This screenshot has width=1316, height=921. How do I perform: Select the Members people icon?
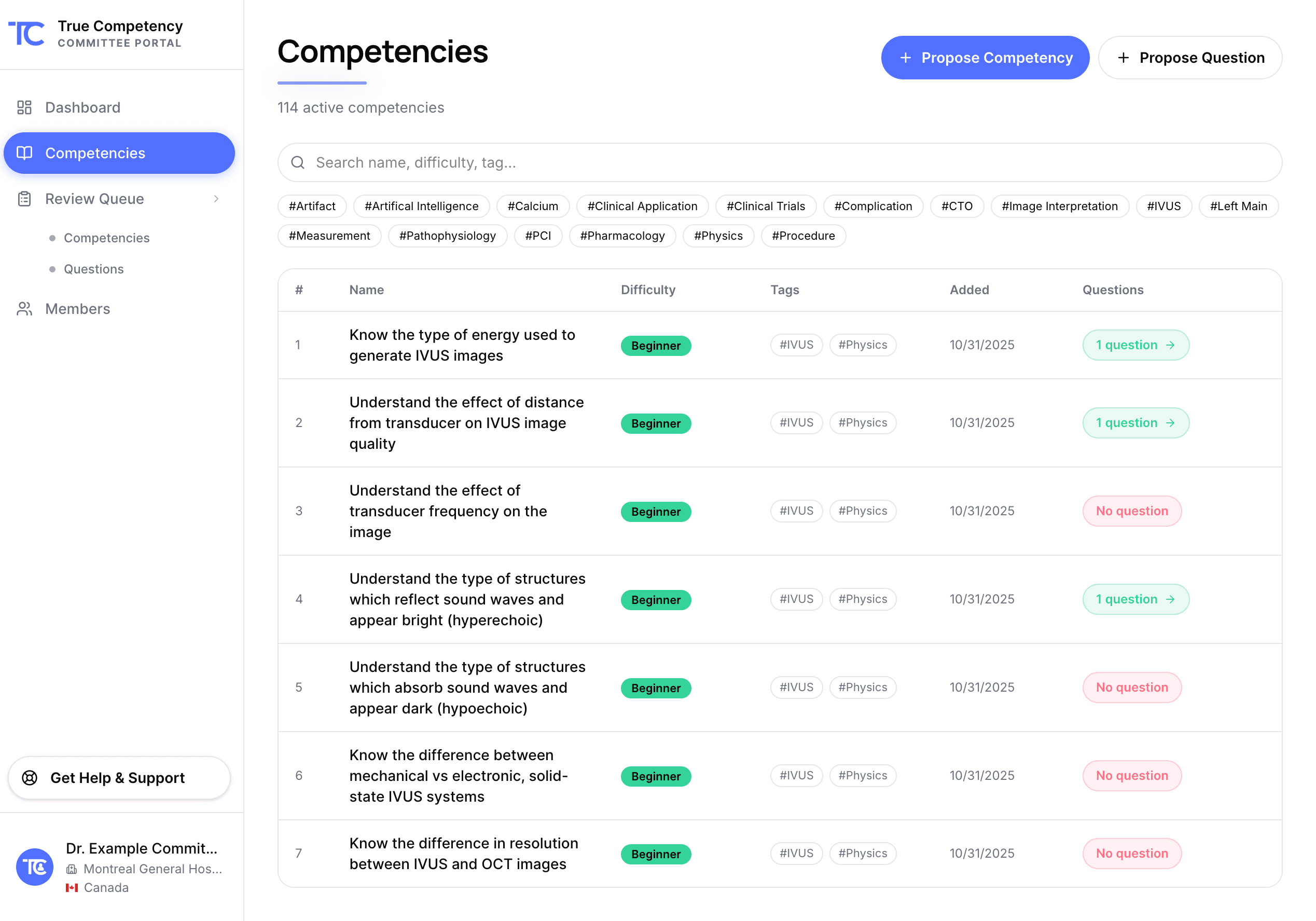24,309
